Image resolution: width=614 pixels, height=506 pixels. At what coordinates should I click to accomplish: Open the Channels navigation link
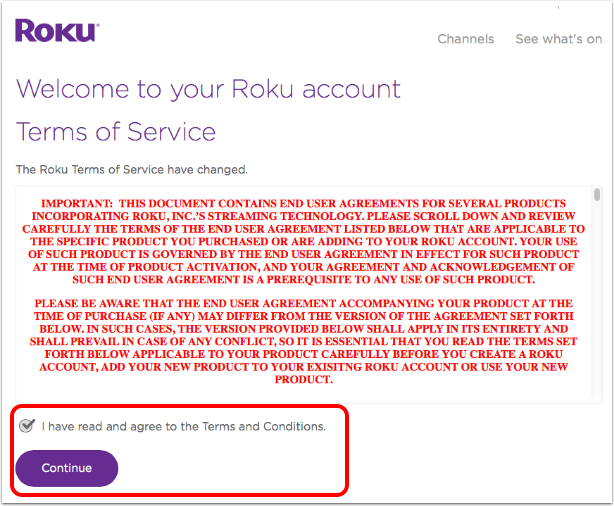466,39
